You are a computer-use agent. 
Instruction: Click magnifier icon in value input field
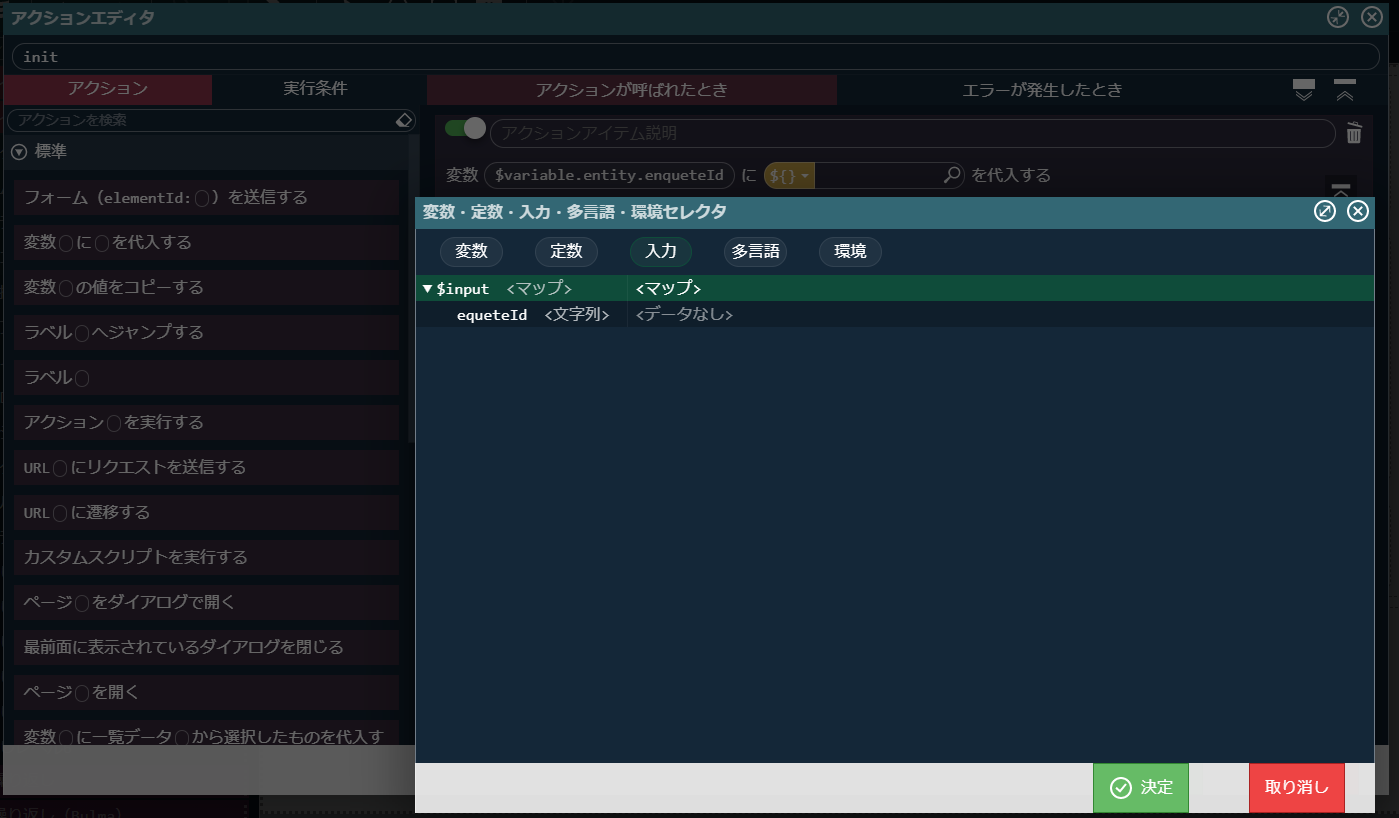952,175
